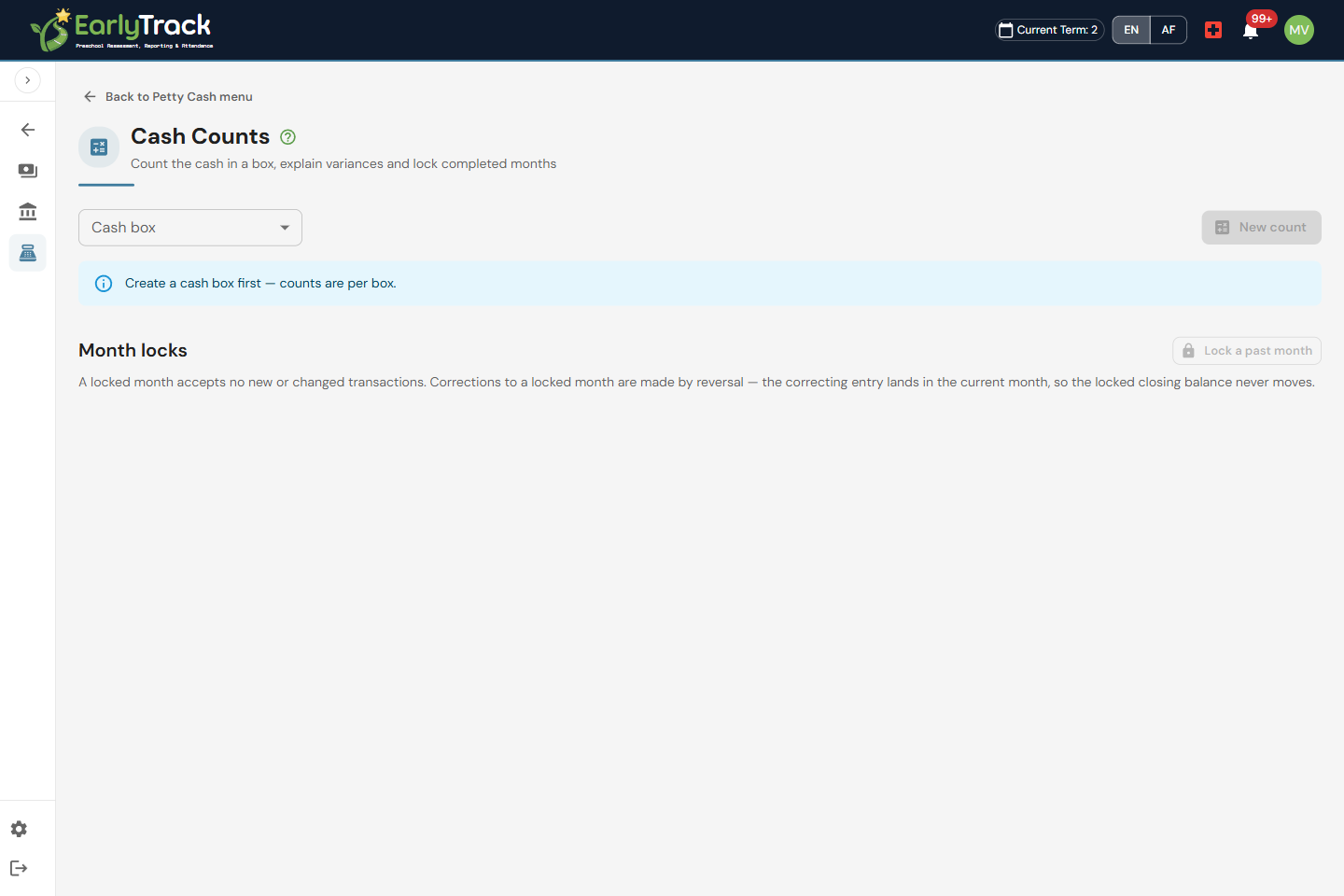The width and height of the screenshot is (1344, 896).
Task: Click the locked month explanation paragraph
Action: coord(696,382)
